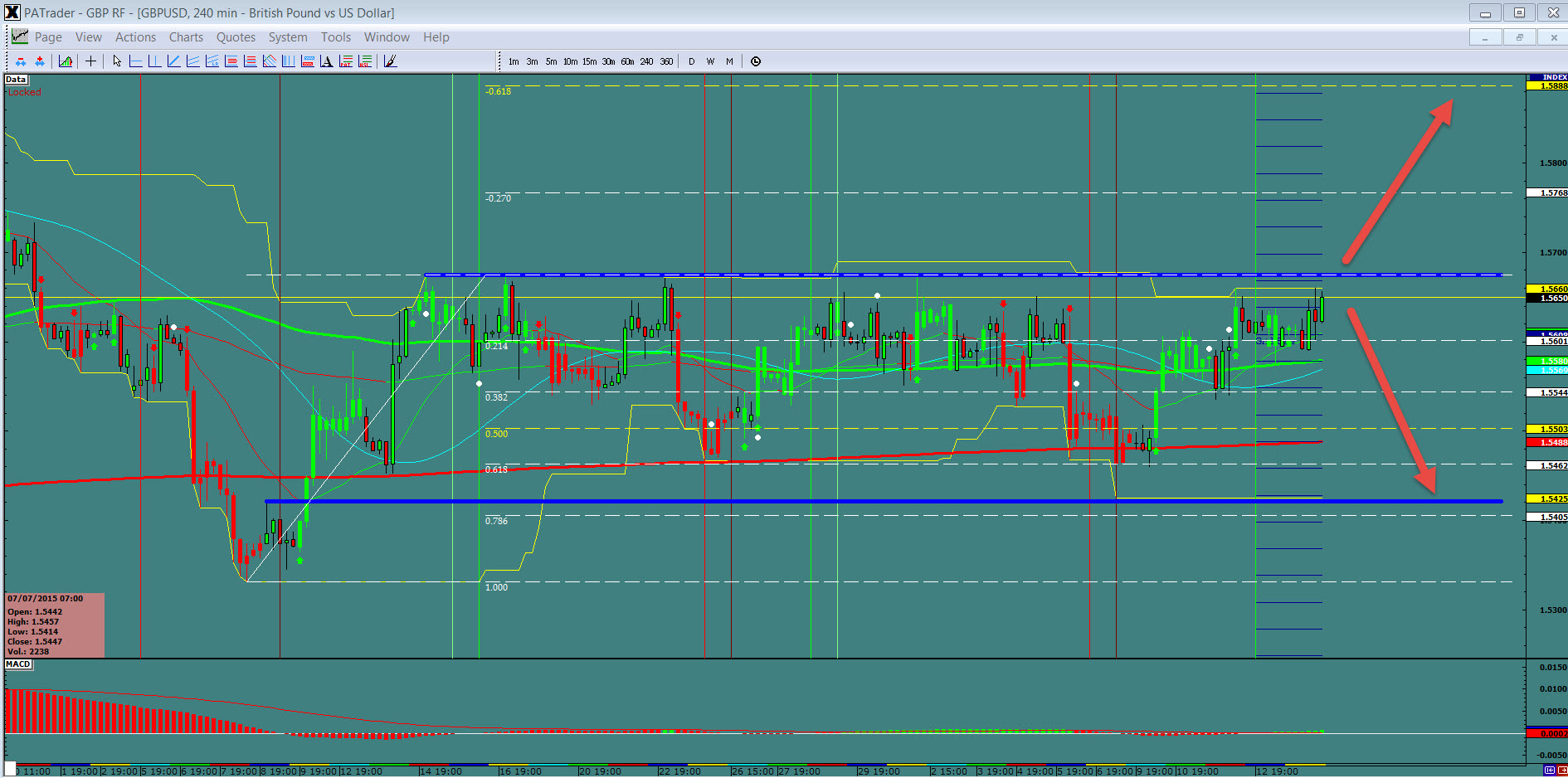1568x778 pixels.
Task: Switch chart to 360 minute timeframe
Action: click(x=666, y=61)
